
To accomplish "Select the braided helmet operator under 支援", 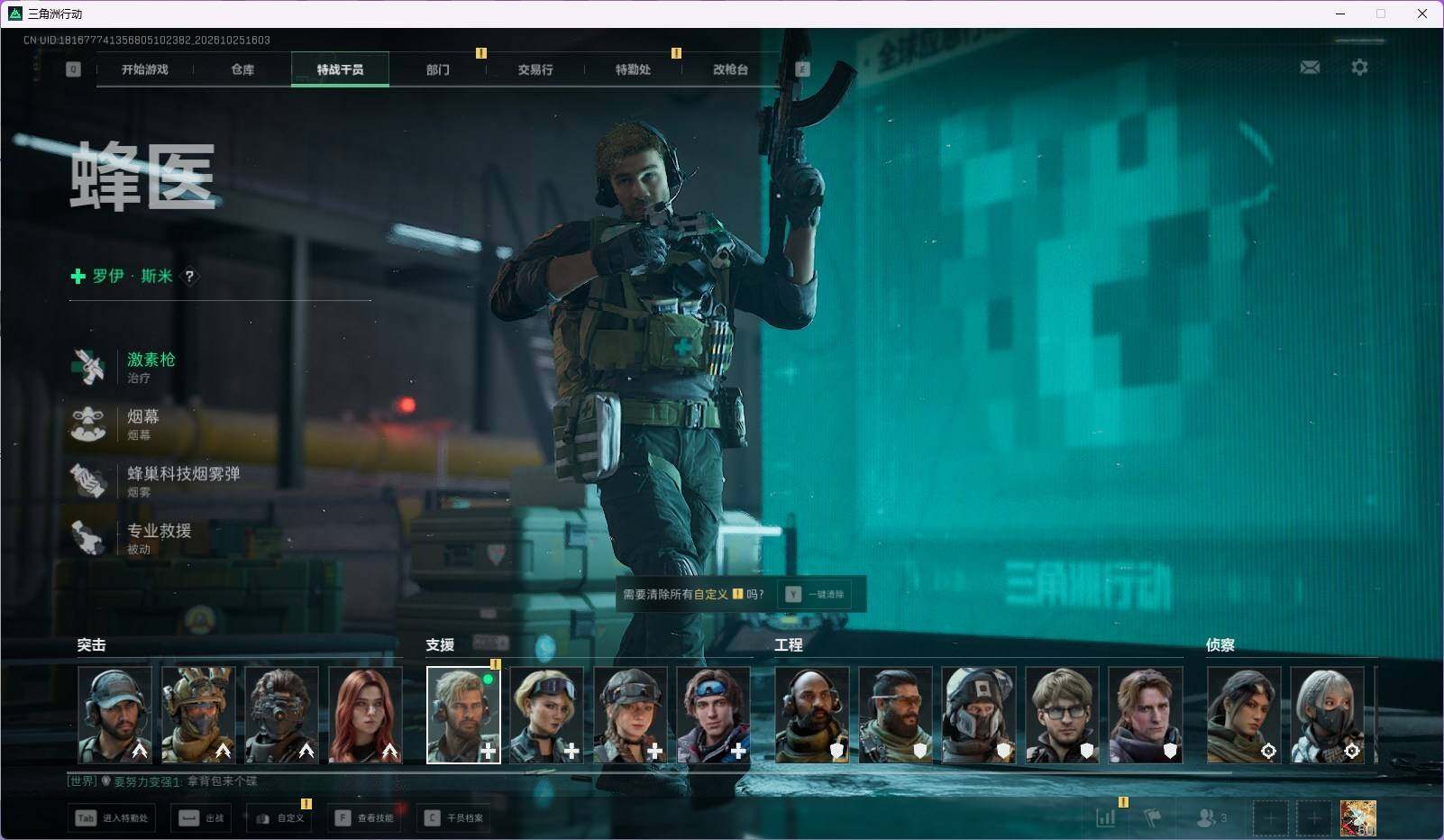I will tap(630, 715).
